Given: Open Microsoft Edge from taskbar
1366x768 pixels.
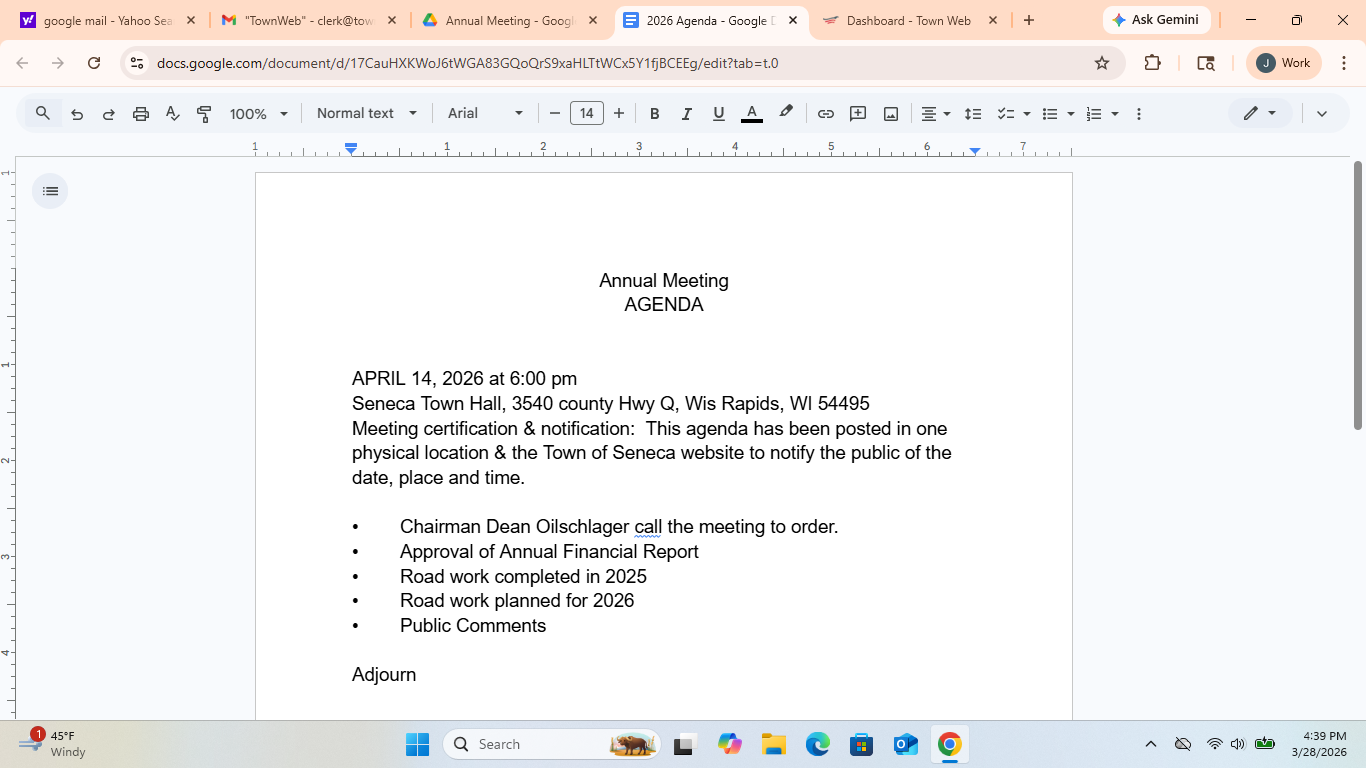Looking at the screenshot, I should (818, 744).
